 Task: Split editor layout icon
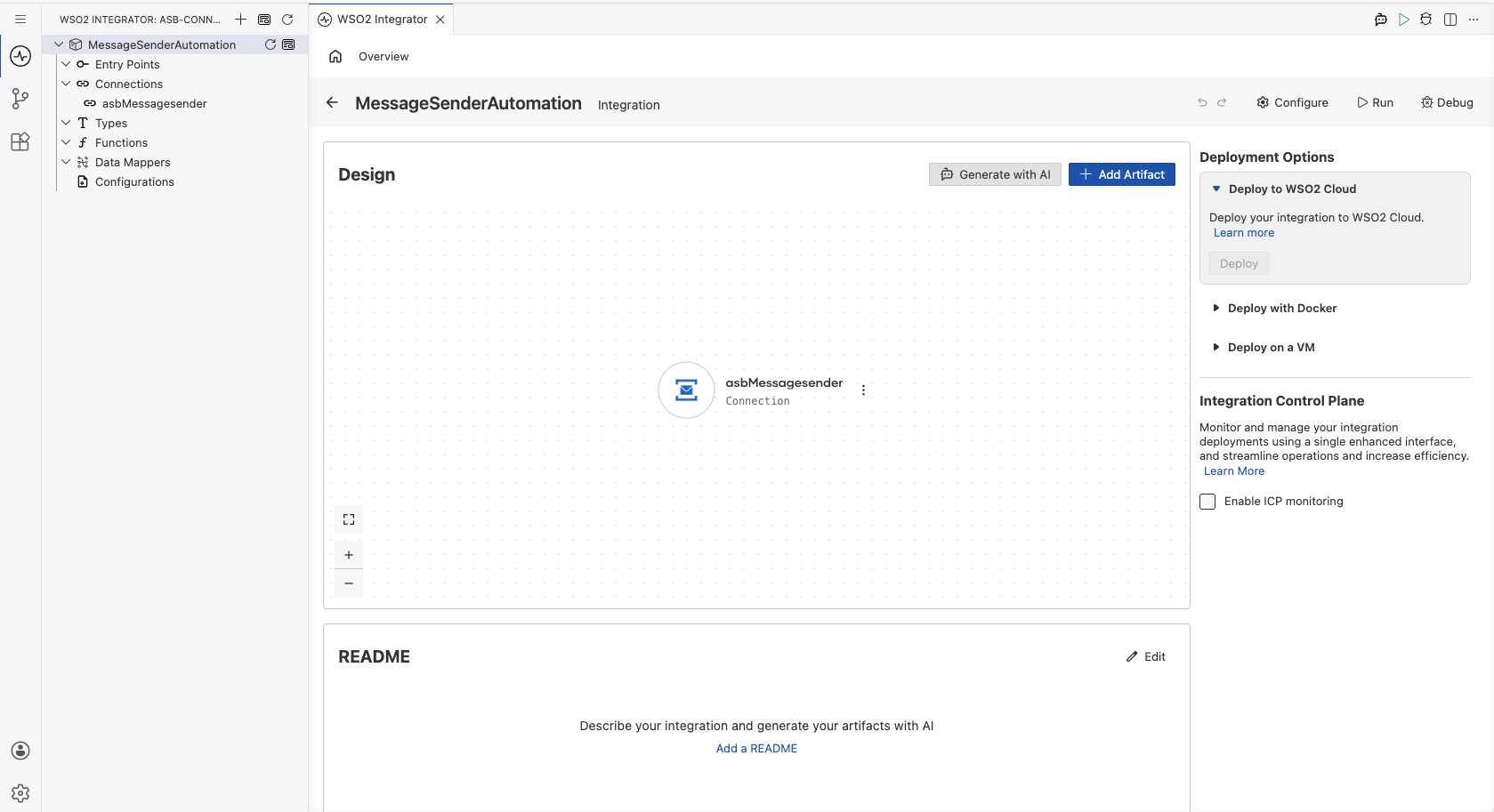[1450, 19]
